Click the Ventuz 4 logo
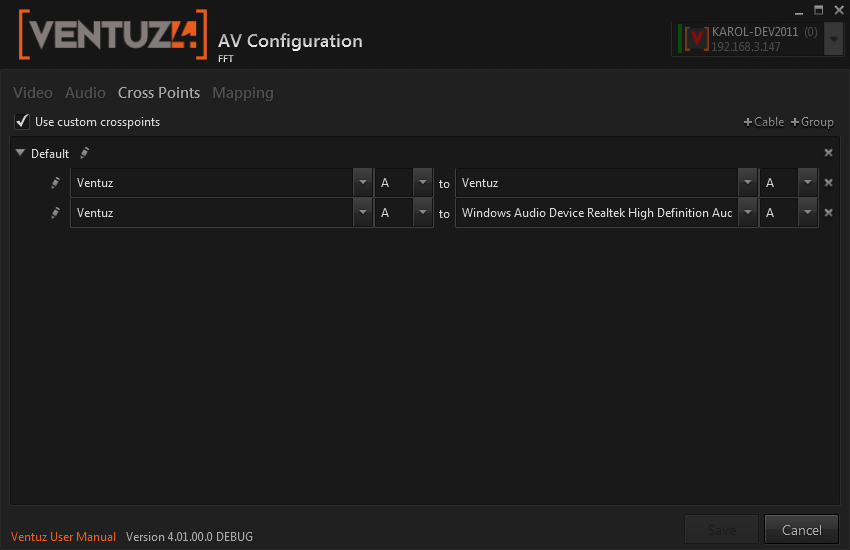The image size is (850, 550). click(x=113, y=35)
